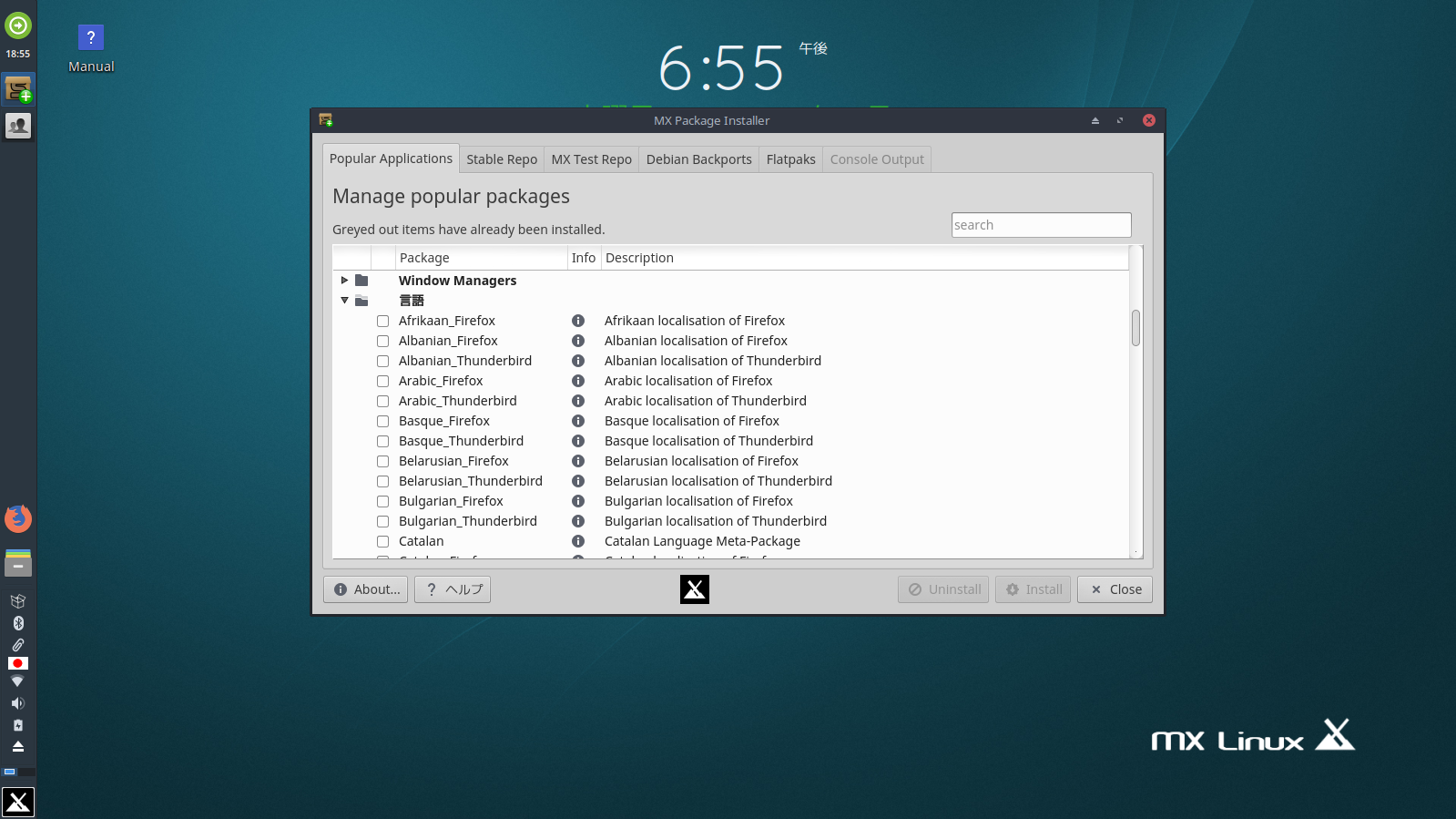1456x819 pixels.
Task: Click the search input field
Action: (x=1042, y=225)
